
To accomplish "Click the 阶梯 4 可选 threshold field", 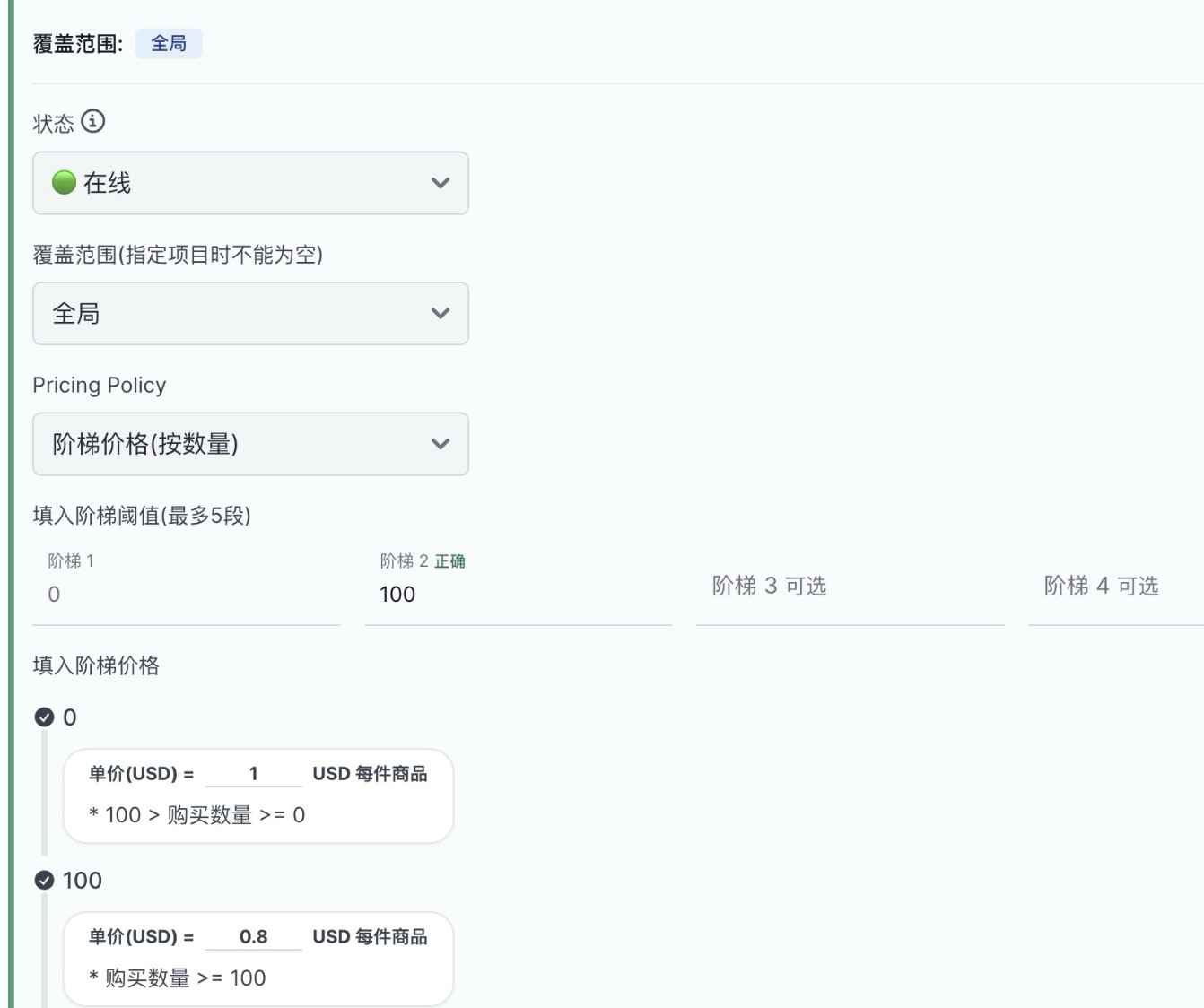I will 1116,586.
